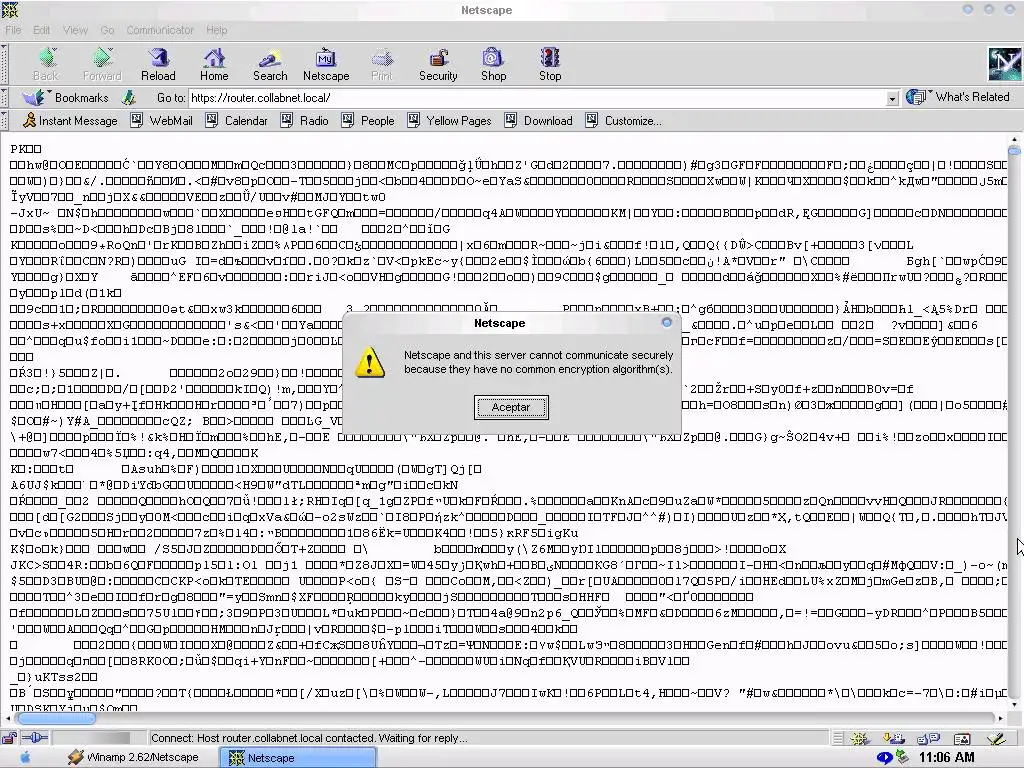
Task: Open the Apple menu on taskbar
Action: click(x=25, y=758)
